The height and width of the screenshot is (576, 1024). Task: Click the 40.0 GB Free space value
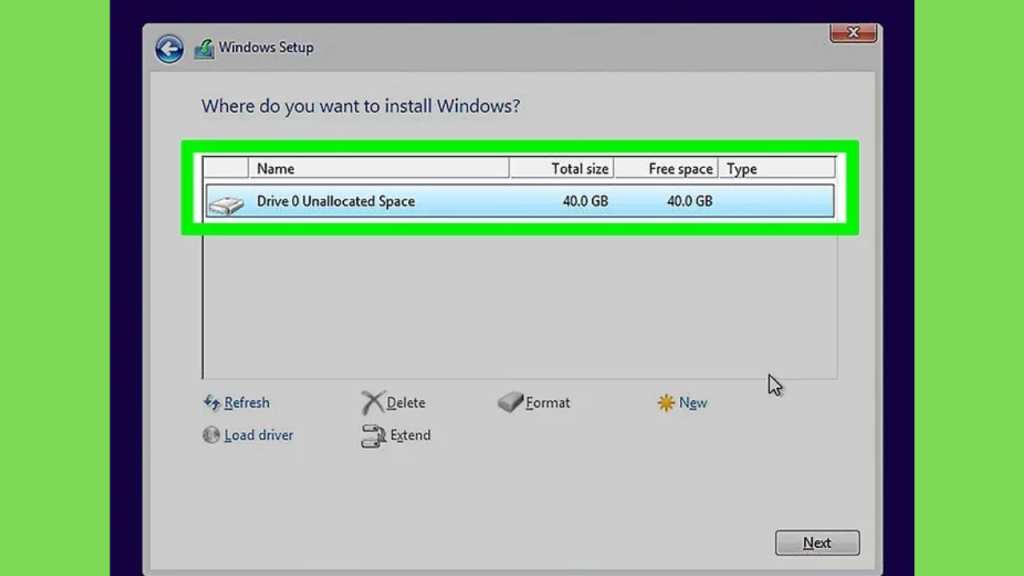pos(690,201)
